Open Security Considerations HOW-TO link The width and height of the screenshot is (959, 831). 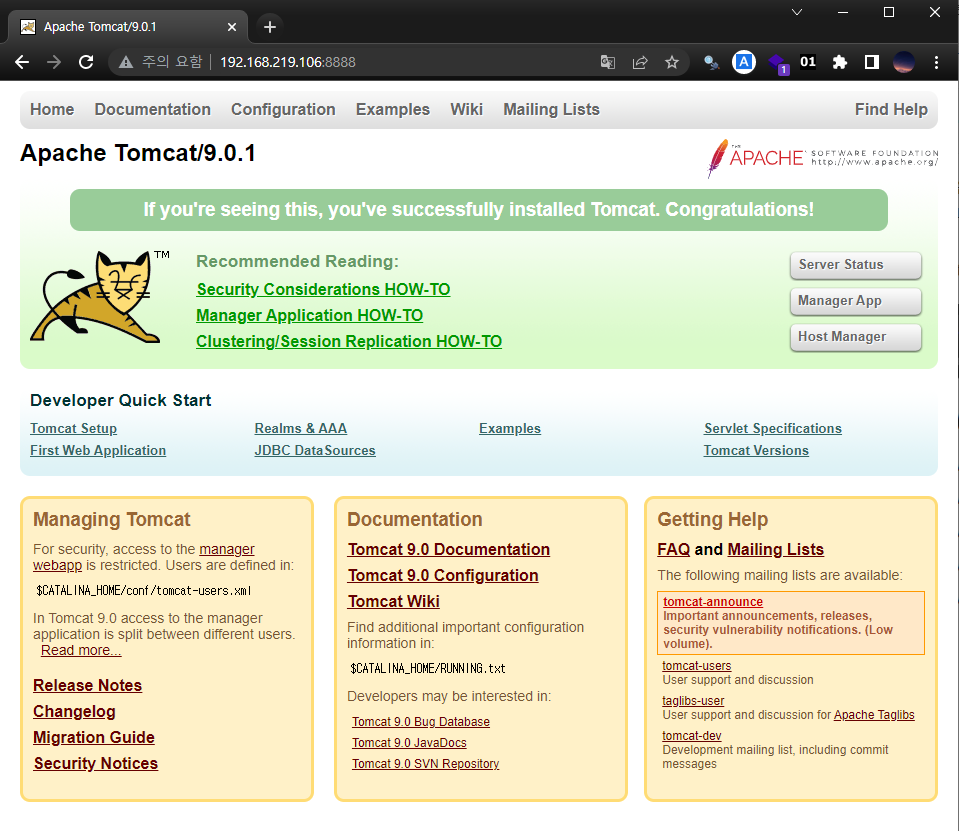click(x=323, y=289)
